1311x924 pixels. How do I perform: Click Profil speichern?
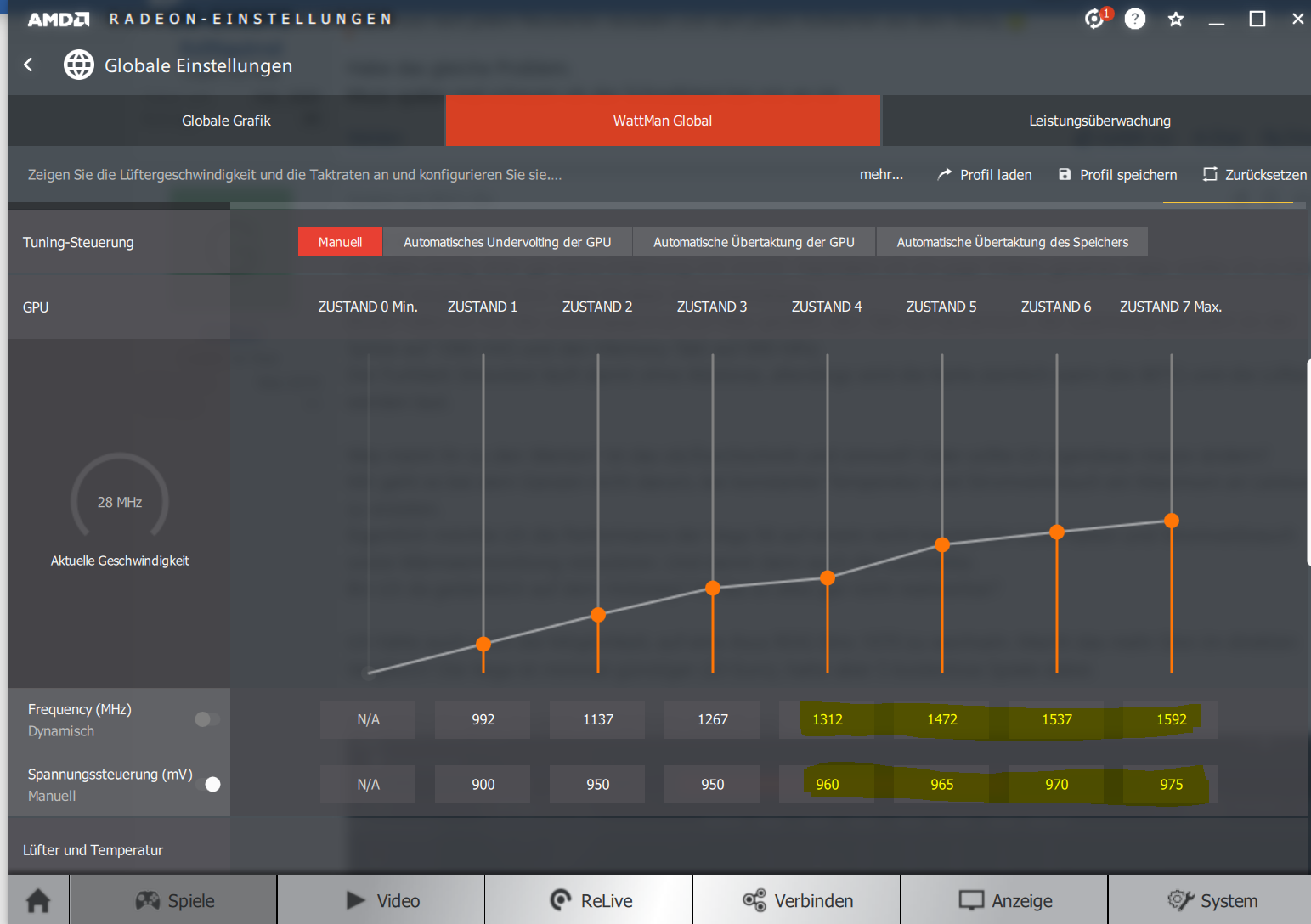1118,175
